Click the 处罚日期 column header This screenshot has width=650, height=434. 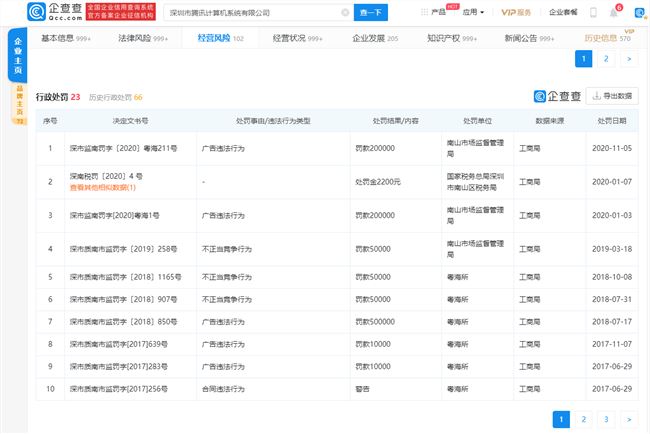pos(612,121)
